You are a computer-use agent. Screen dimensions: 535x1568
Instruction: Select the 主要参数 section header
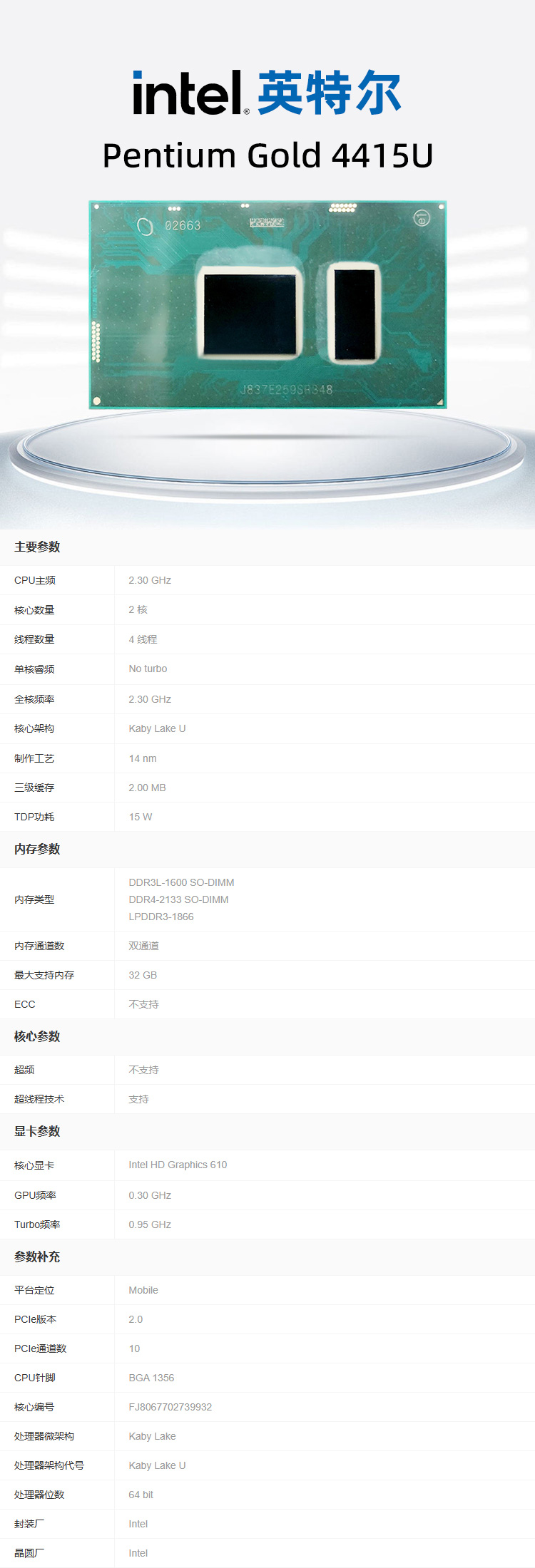click(x=37, y=547)
